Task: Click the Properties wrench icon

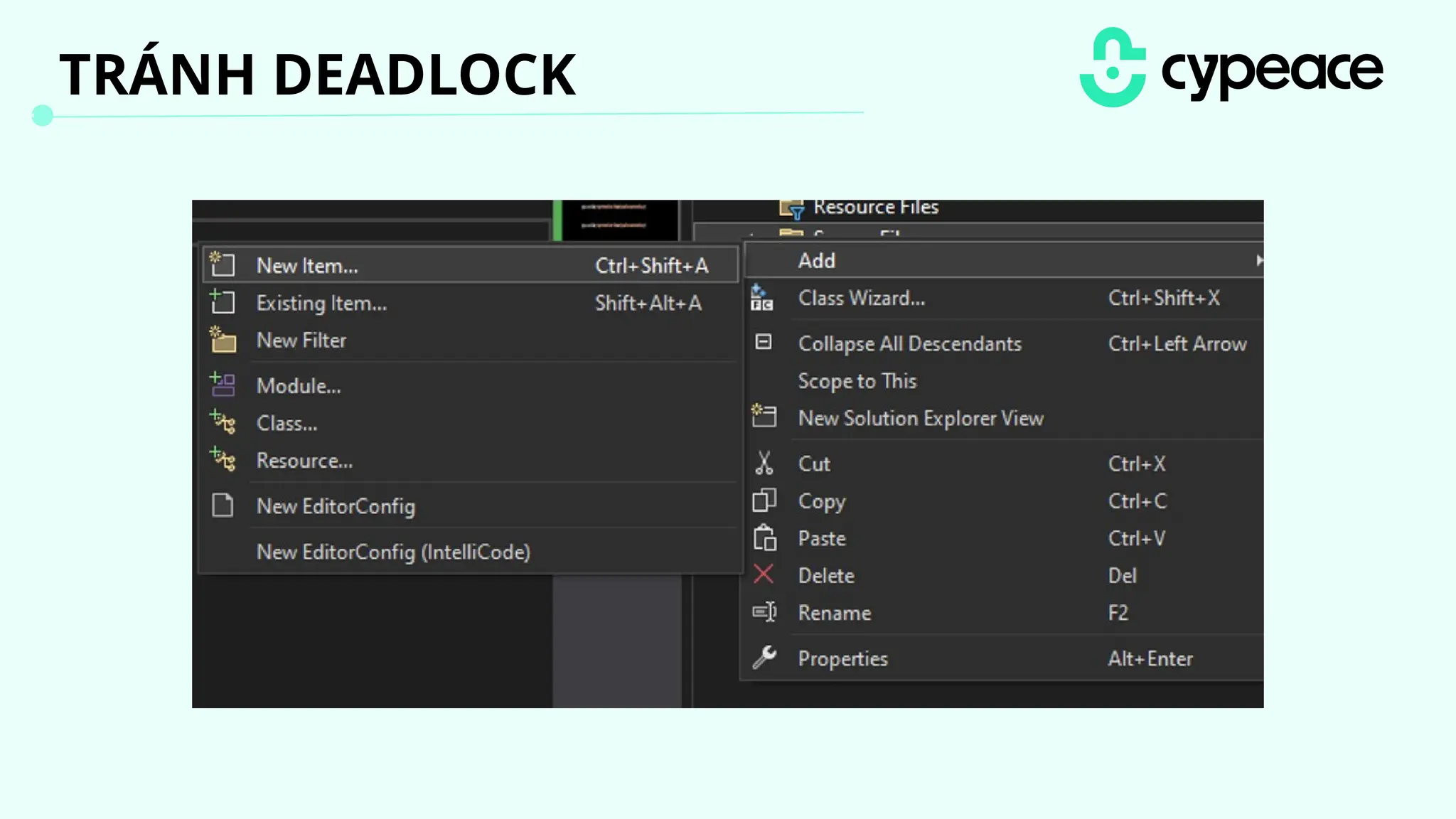Action: [x=764, y=658]
